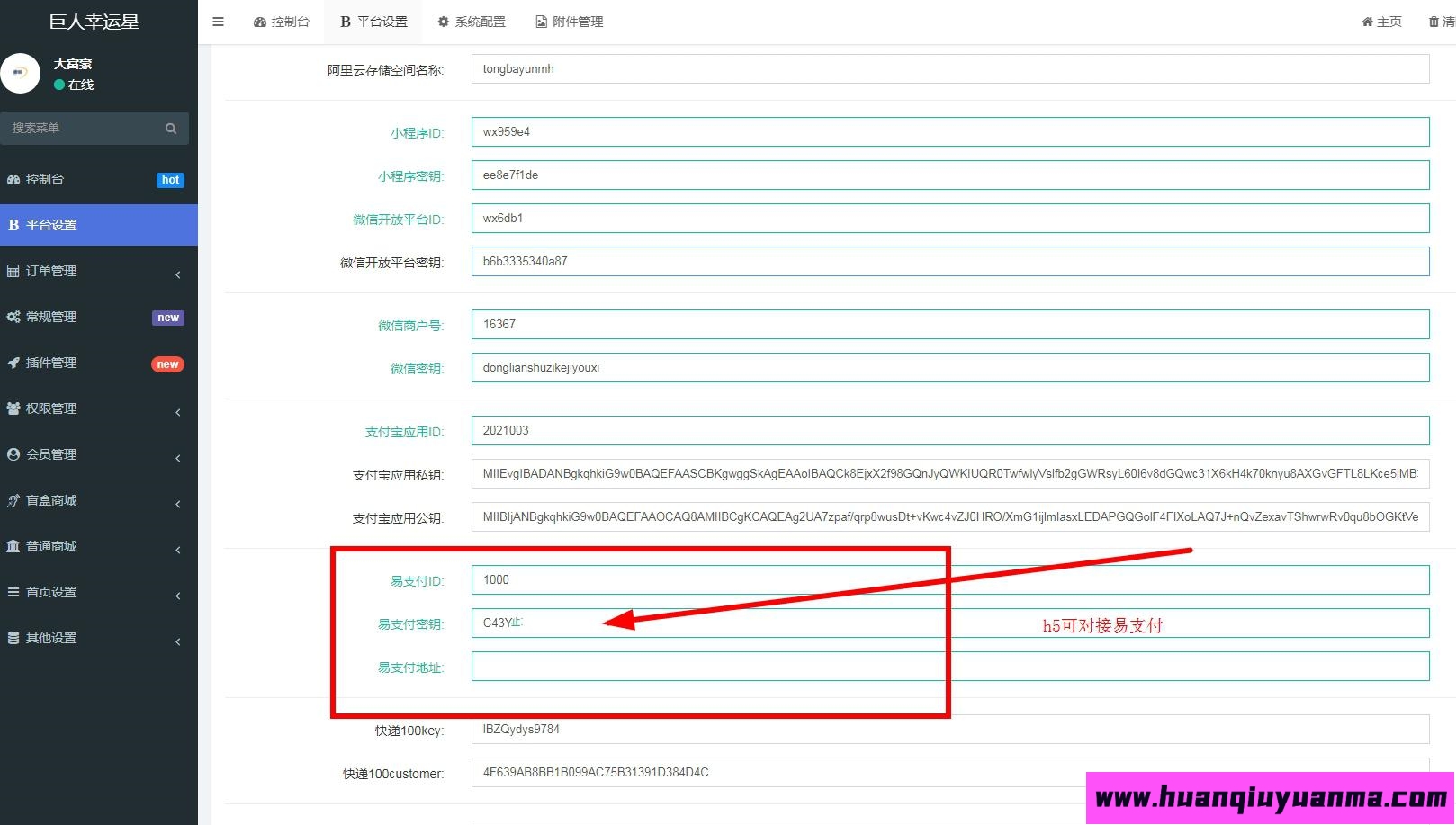Click the 易支付ID field label
The image size is (1456, 825).
417,581
